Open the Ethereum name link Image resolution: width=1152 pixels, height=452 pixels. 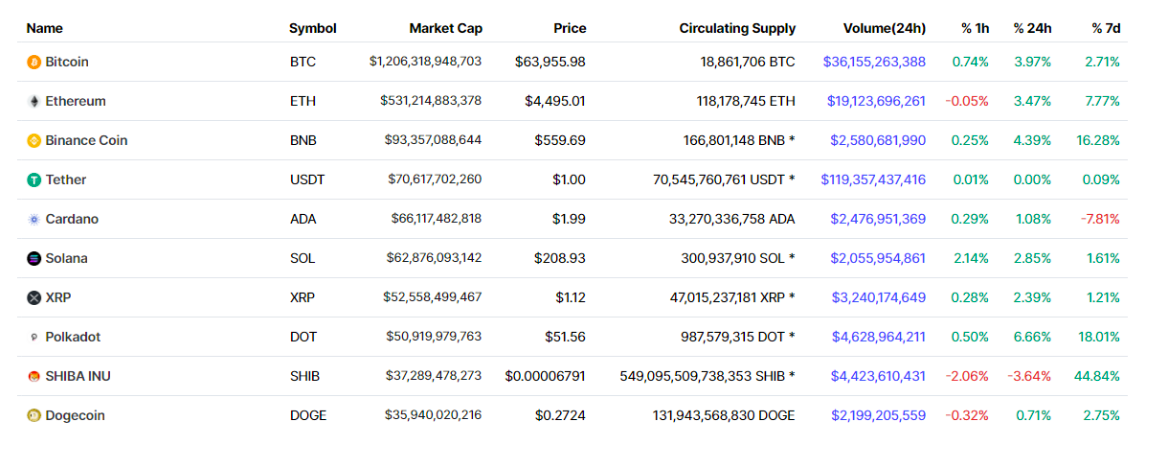pyautogui.click(x=75, y=101)
